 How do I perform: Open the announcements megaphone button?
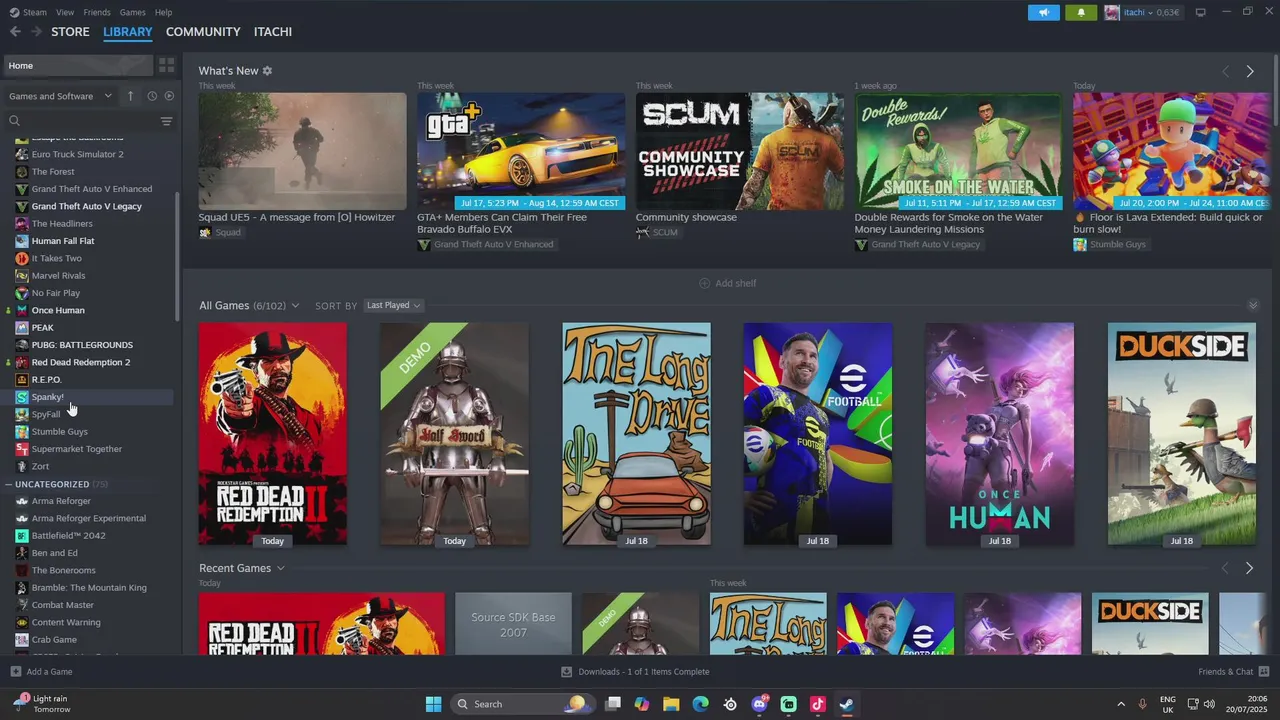1043,12
